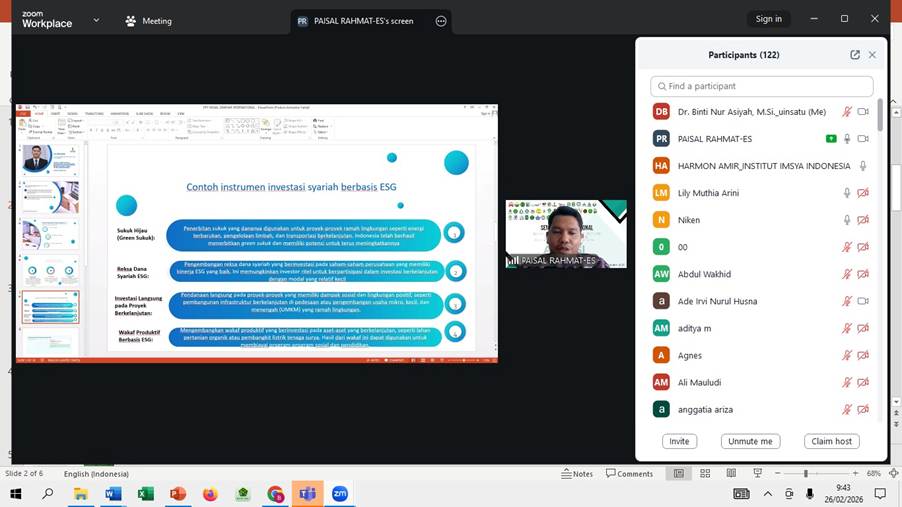Open Slide Sorter view in status bar
902x507 pixels.
(x=705, y=474)
